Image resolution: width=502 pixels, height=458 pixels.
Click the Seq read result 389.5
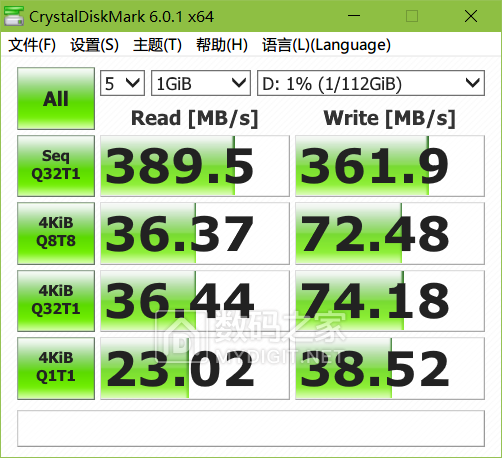(x=195, y=166)
